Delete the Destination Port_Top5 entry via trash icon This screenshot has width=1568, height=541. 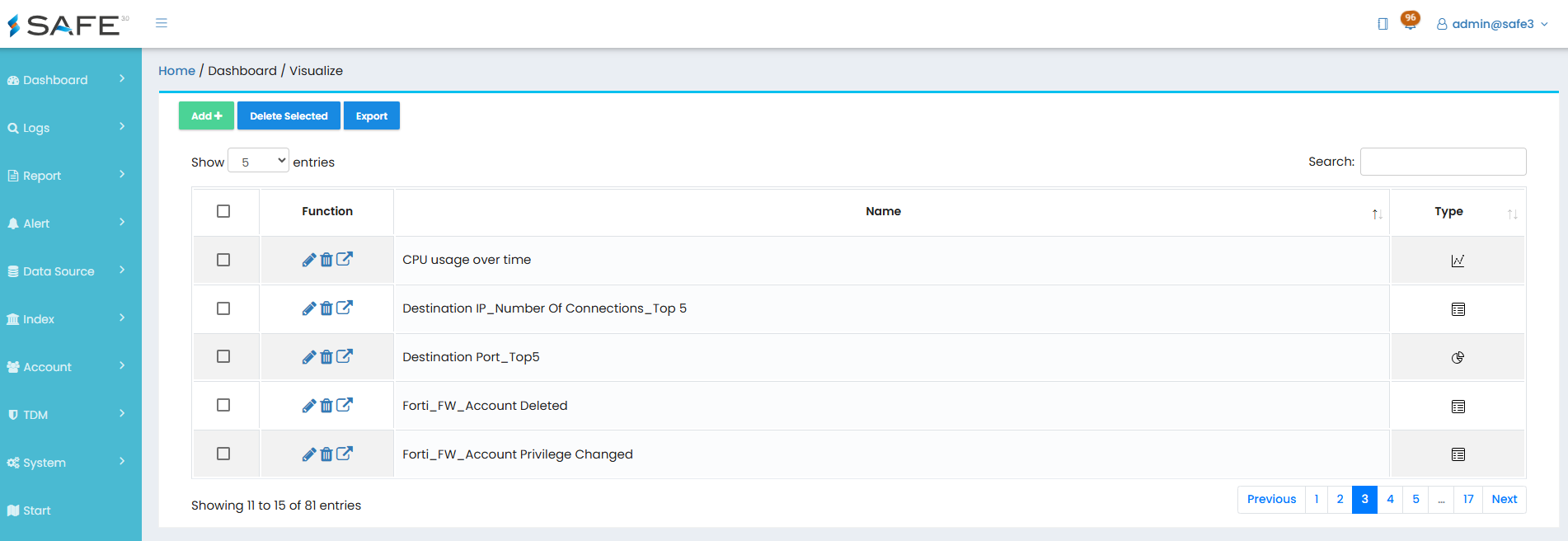[326, 357]
